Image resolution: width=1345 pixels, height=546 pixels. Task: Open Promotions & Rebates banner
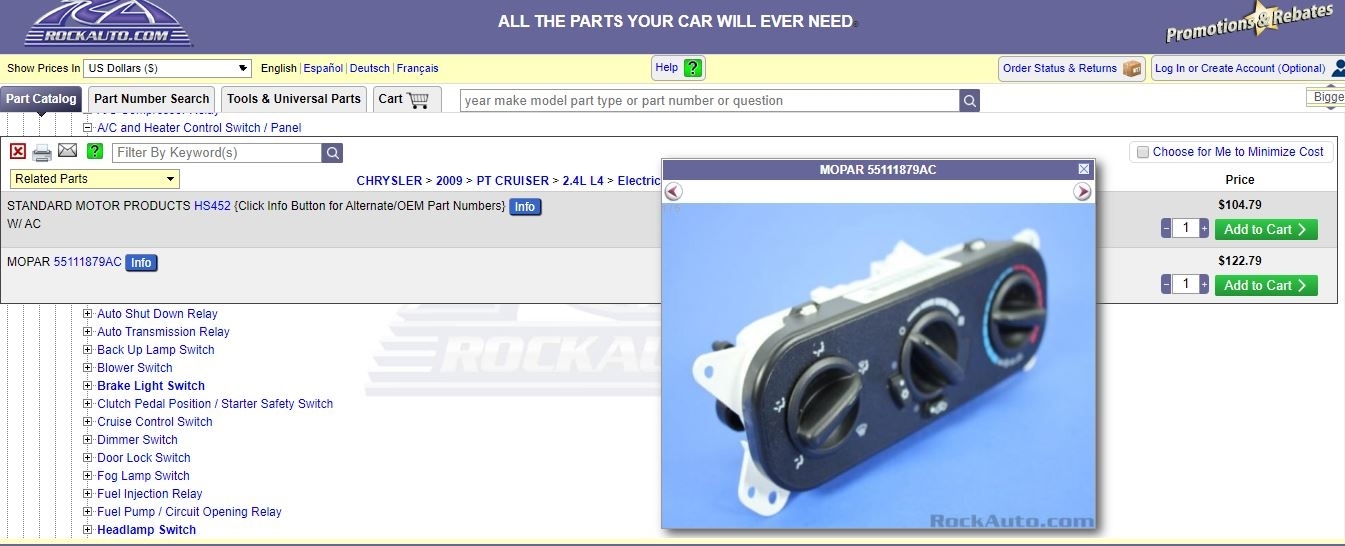(x=1250, y=24)
